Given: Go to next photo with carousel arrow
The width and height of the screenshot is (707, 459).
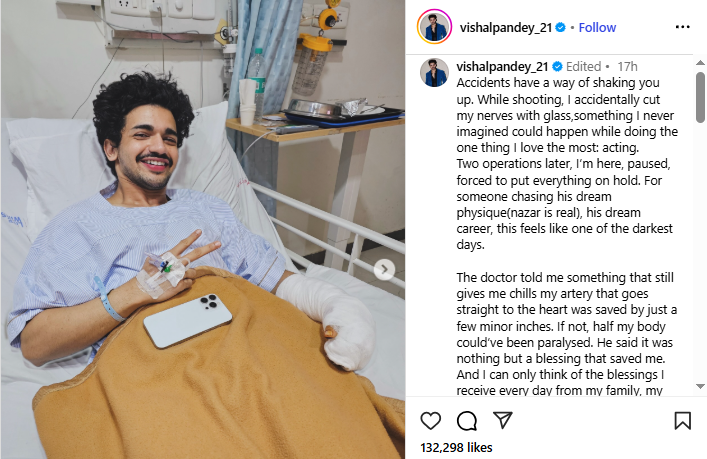Looking at the screenshot, I should 384,270.
